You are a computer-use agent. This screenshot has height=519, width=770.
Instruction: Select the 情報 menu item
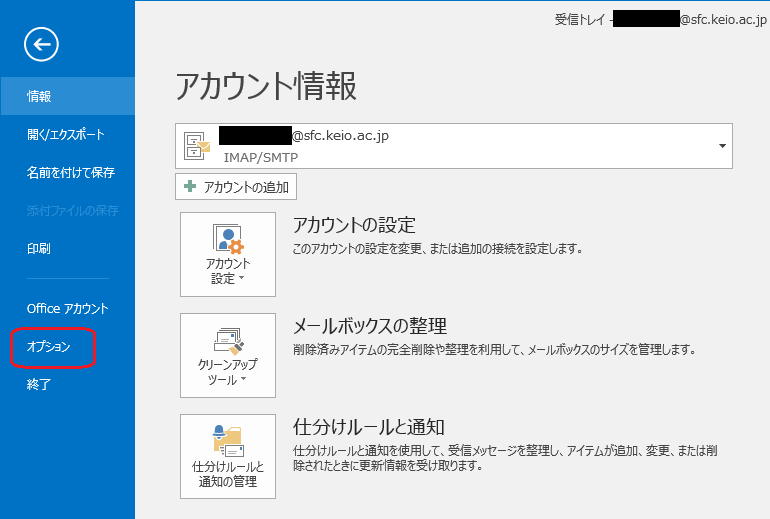[x=40, y=96]
